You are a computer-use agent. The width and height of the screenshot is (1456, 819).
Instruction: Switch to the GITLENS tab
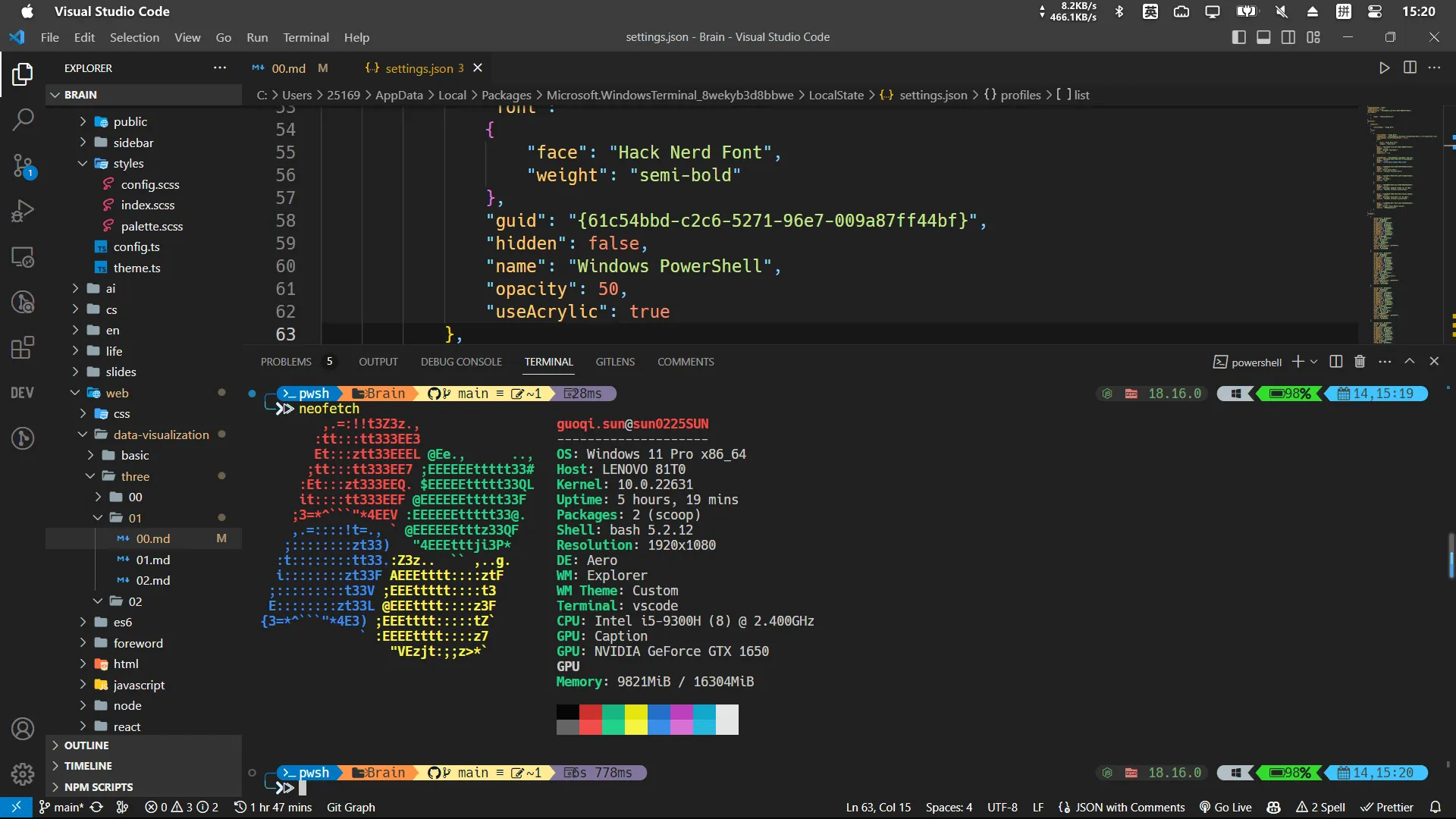click(x=615, y=362)
